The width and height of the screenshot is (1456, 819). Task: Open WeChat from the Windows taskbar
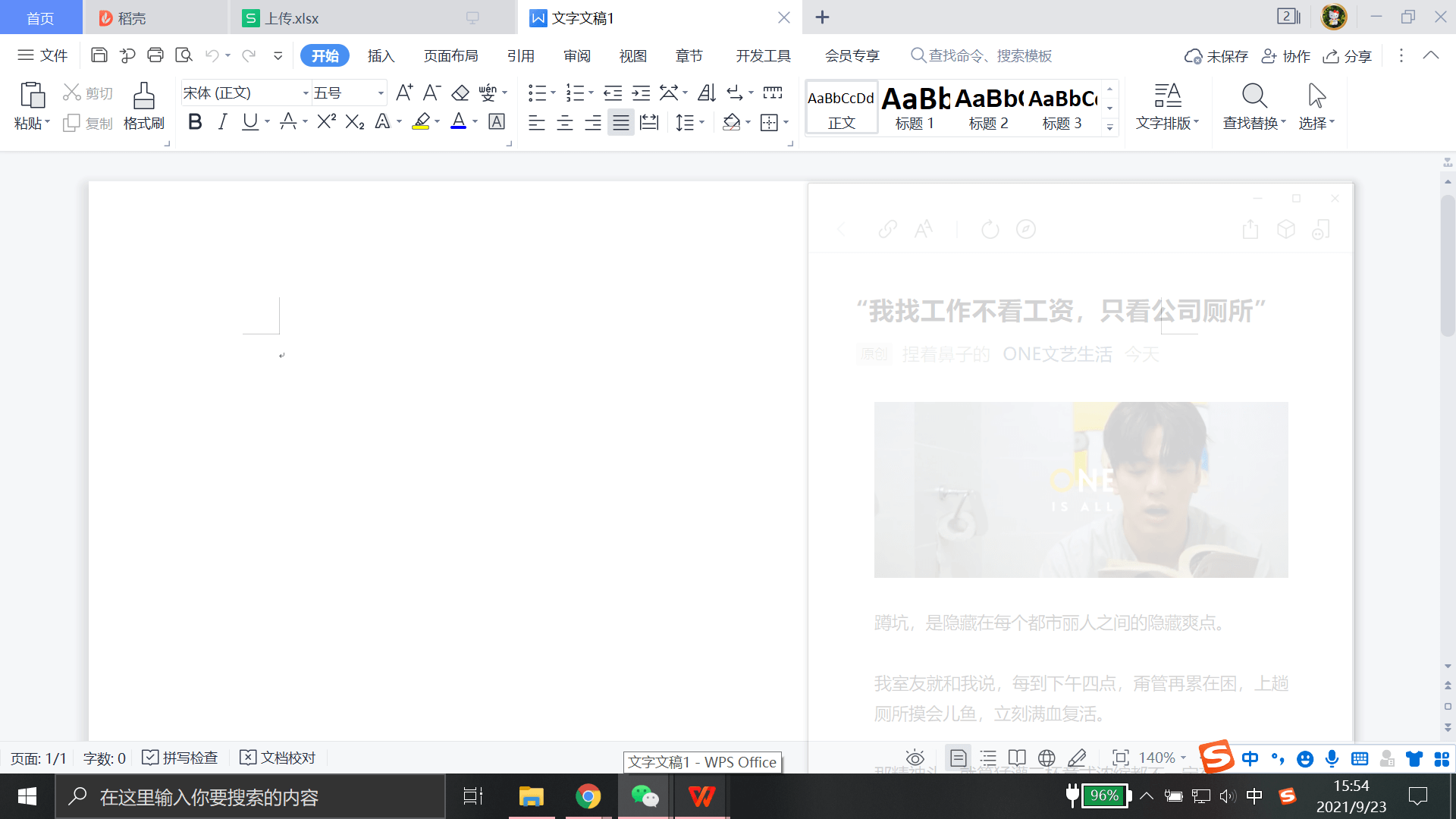click(644, 796)
